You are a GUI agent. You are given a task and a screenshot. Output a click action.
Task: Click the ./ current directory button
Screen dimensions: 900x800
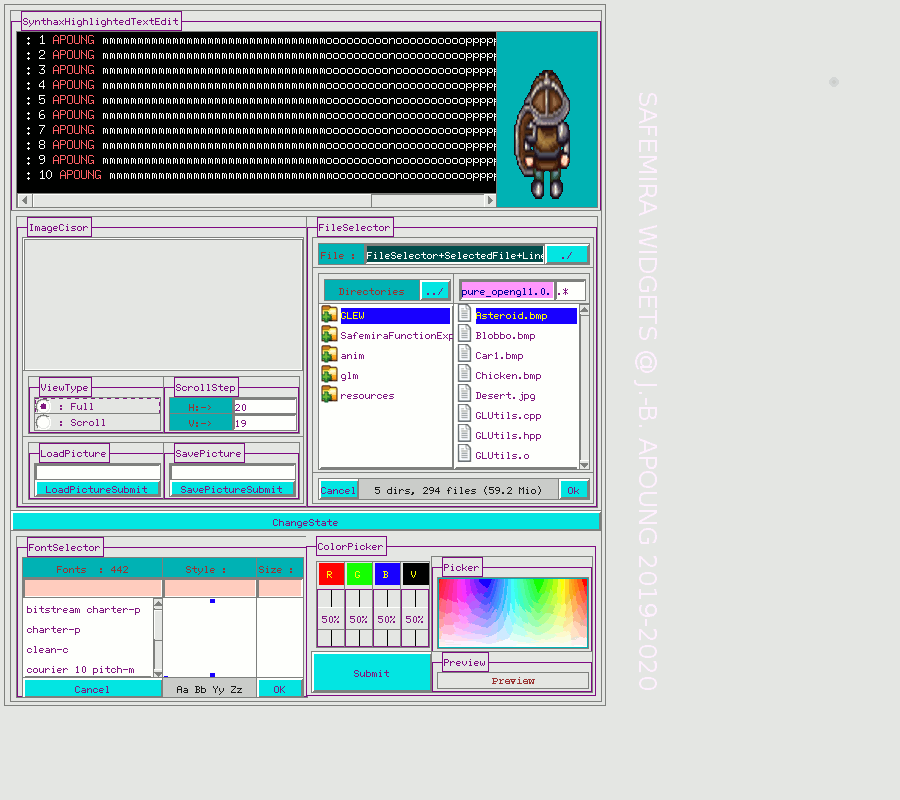point(566,255)
